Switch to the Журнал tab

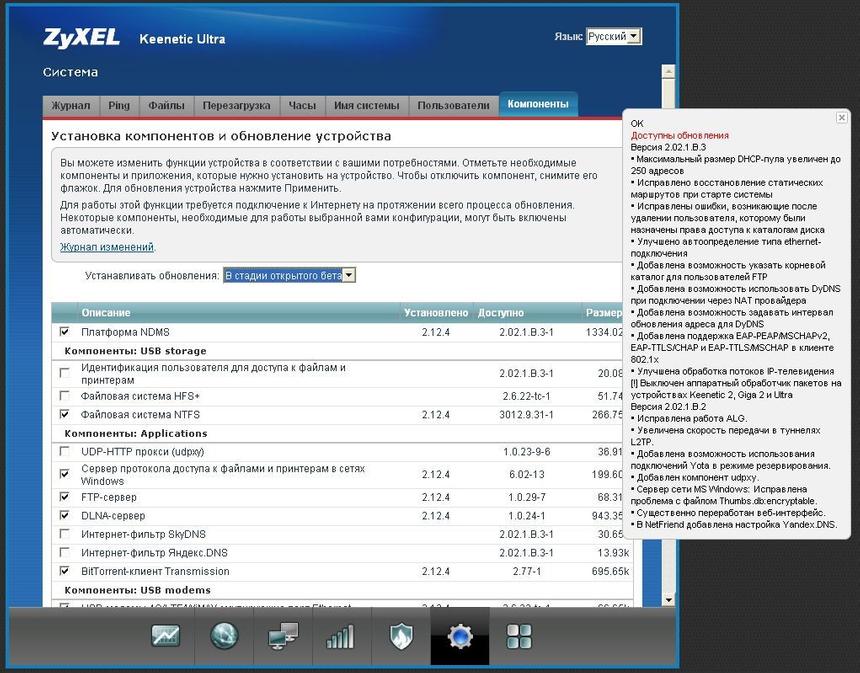pyautogui.click(x=71, y=105)
